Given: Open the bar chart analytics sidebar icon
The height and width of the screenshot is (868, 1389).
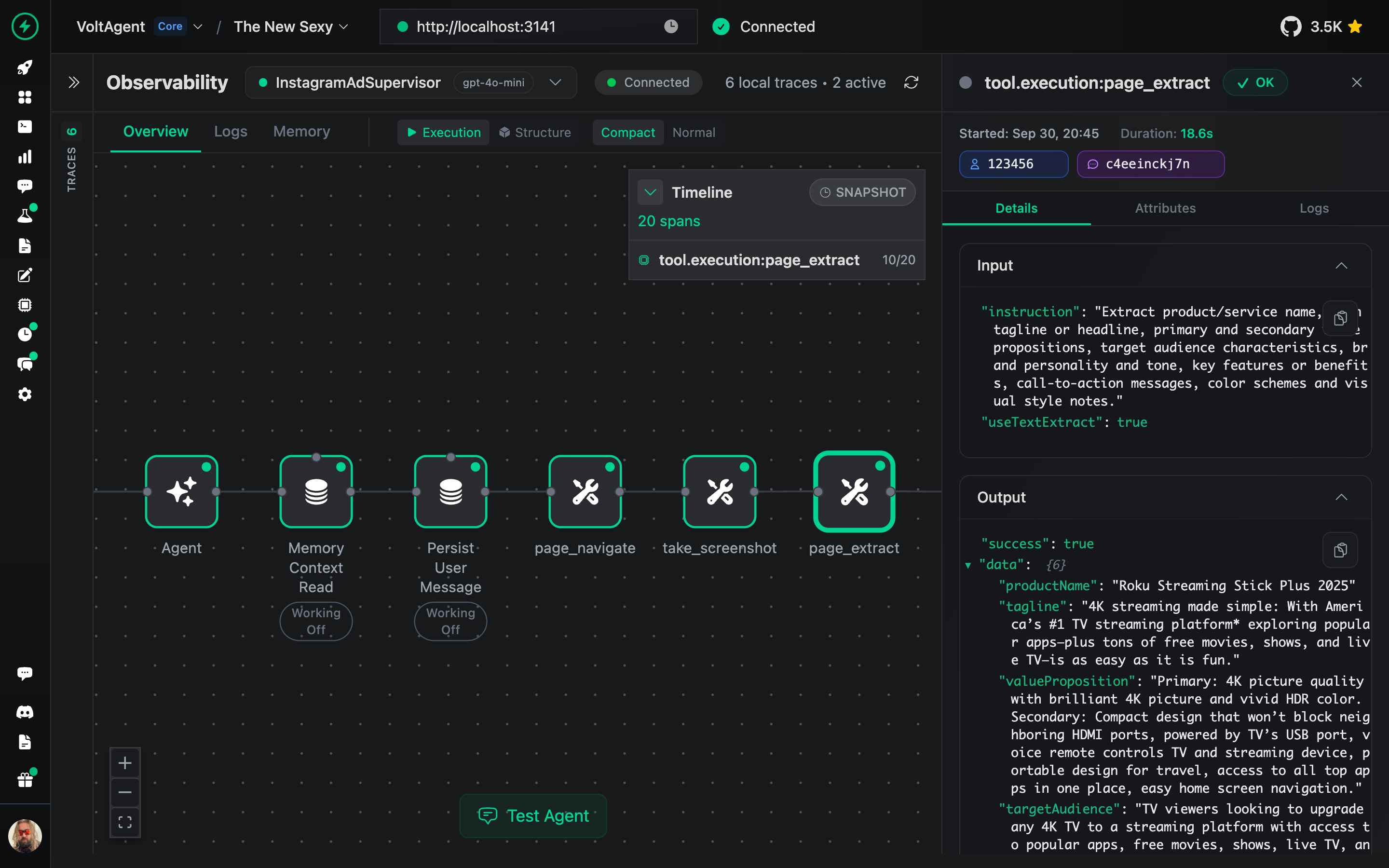Looking at the screenshot, I should pyautogui.click(x=25, y=157).
